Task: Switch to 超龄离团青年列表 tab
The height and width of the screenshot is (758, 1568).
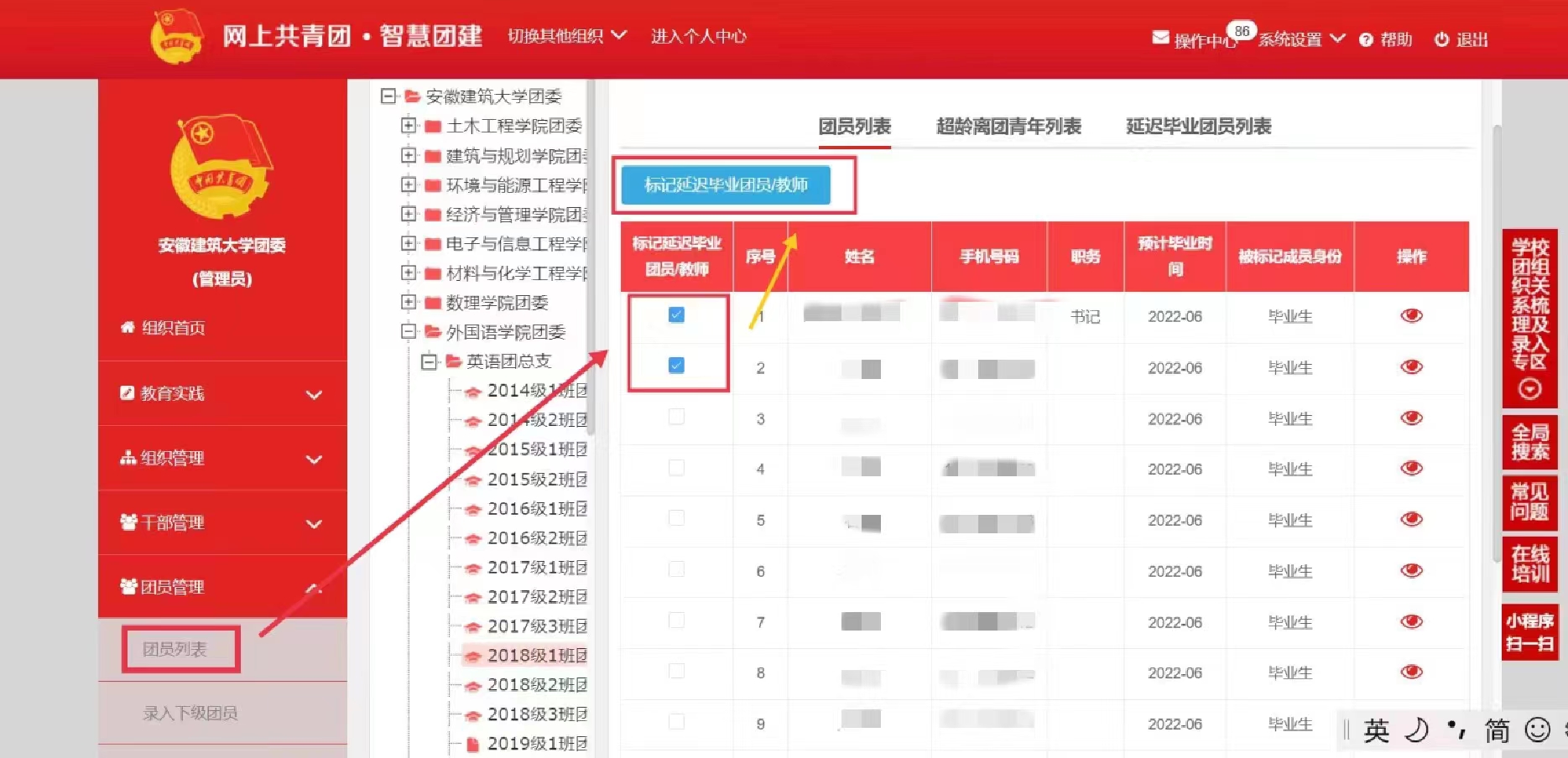Action: coord(1008,127)
